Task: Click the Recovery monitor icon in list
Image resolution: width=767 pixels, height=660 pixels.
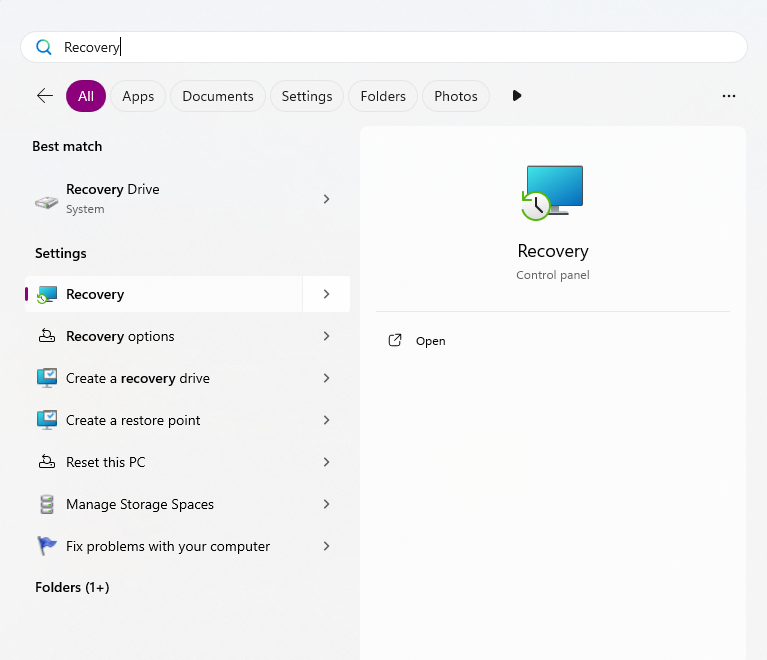Action: pos(47,295)
